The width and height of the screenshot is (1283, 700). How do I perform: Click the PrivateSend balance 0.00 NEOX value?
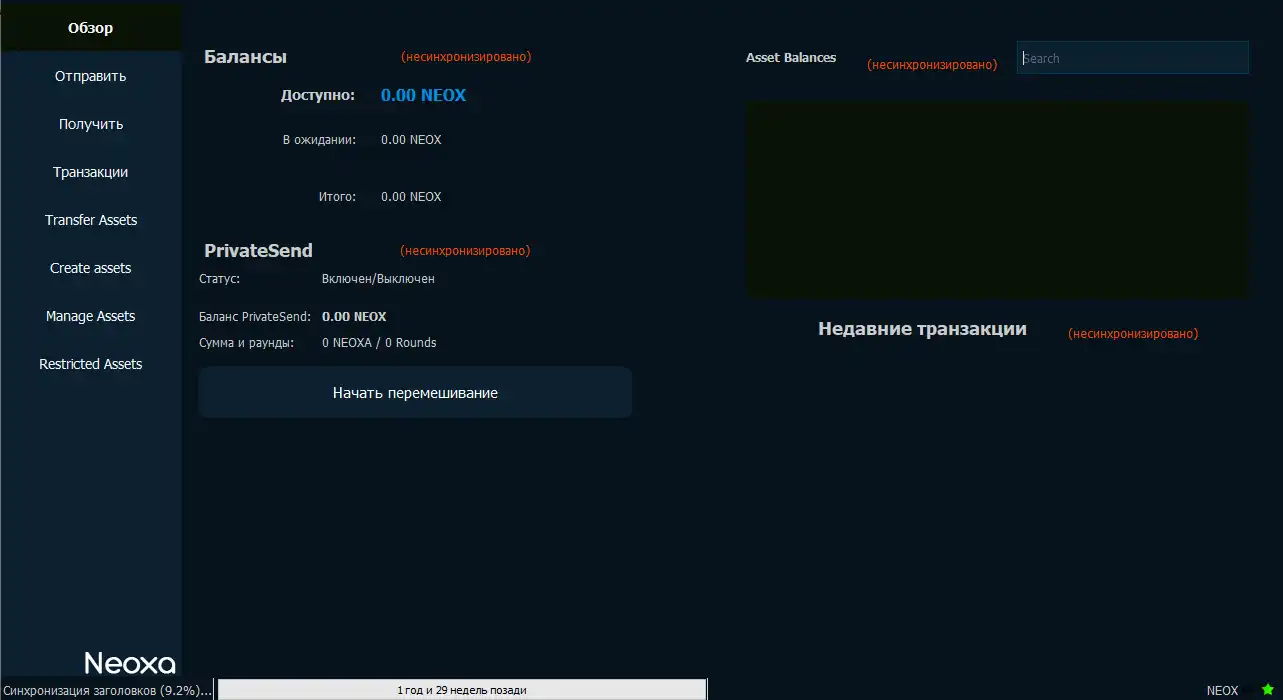tap(354, 316)
